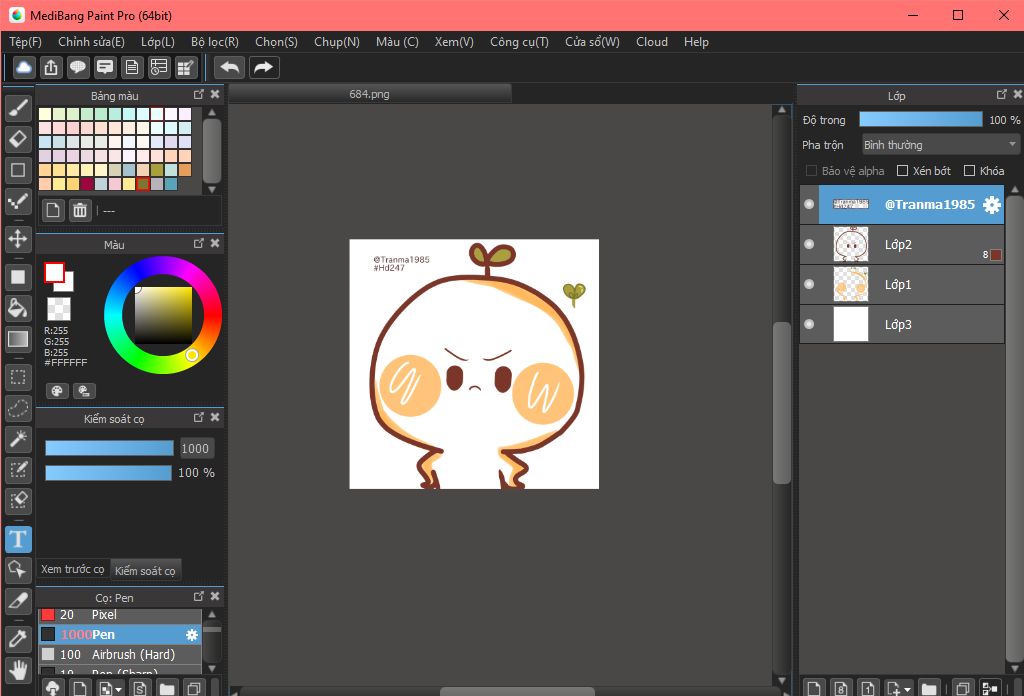Screen dimensions: 1024x696
Task: Switch to the Xem trước cọ tab
Action: [73, 569]
